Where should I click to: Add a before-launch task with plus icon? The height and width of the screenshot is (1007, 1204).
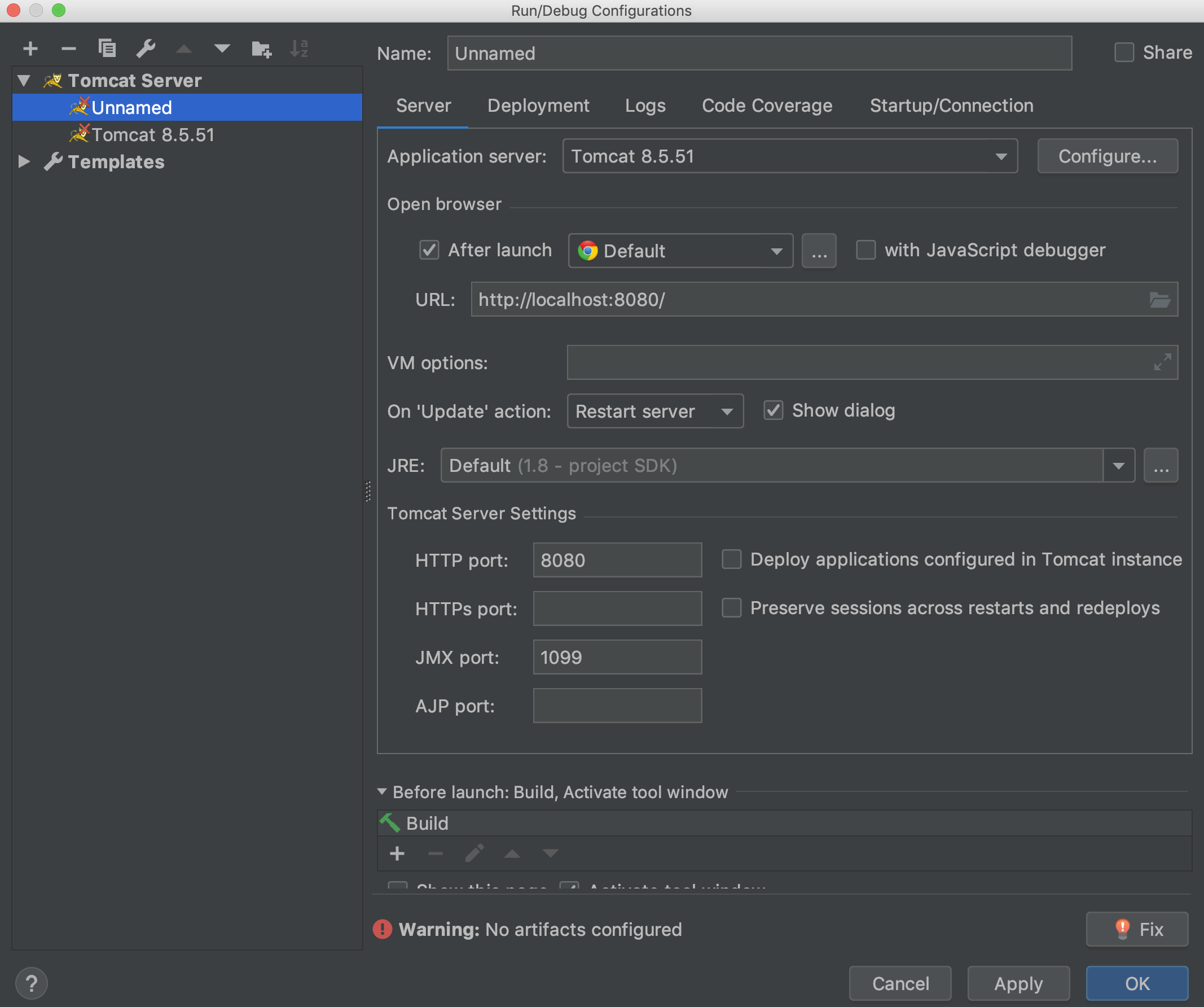point(397,854)
